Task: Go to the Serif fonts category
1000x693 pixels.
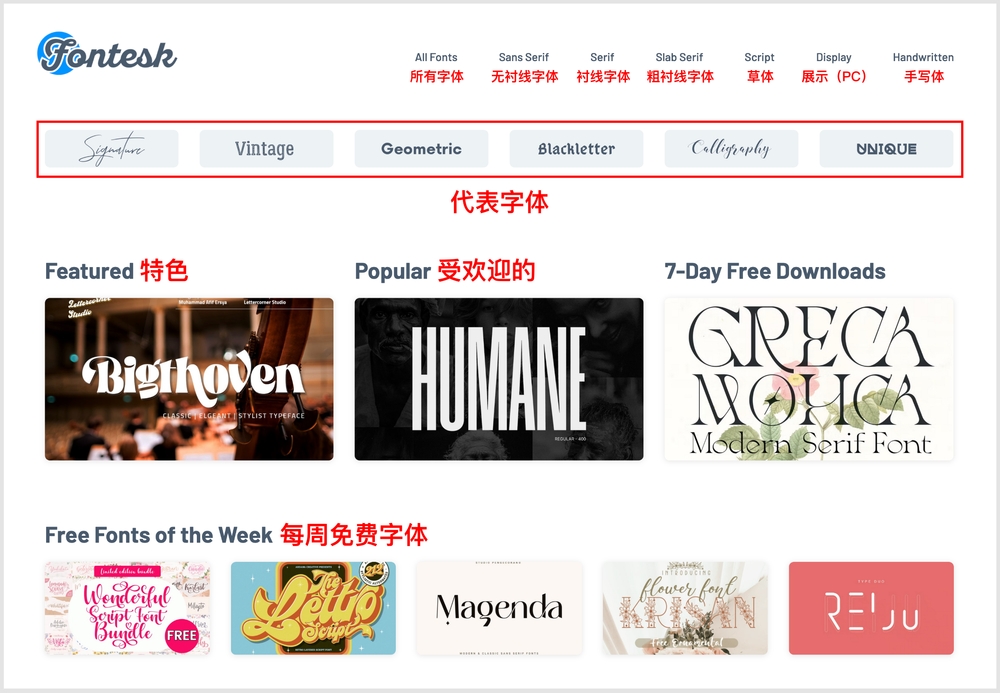Action: click(x=602, y=57)
